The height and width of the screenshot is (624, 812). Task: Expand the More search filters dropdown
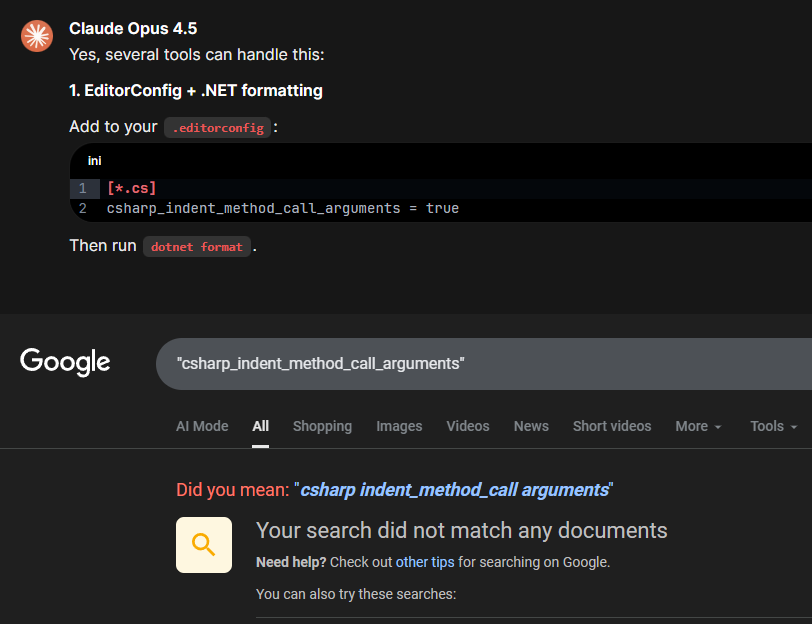point(698,426)
